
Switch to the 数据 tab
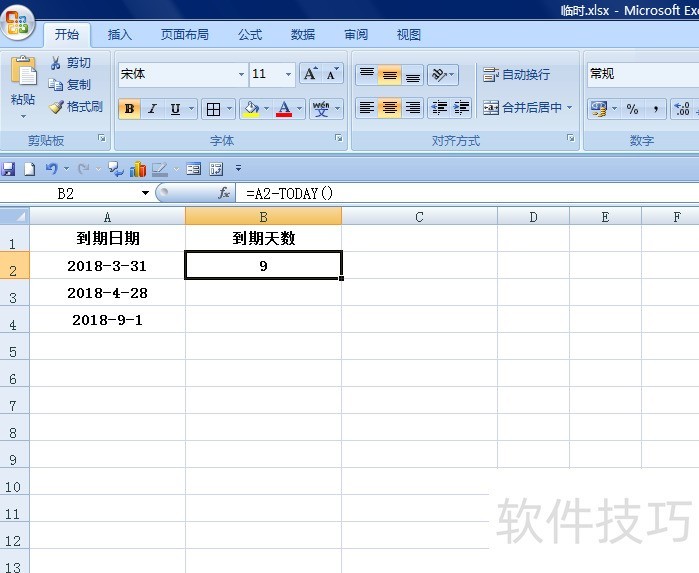(x=303, y=35)
